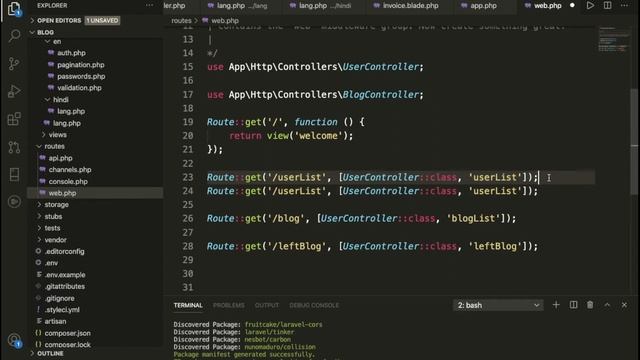The height and width of the screenshot is (360, 640).
Task: Split the terminal panel
Action: click(x=573, y=305)
